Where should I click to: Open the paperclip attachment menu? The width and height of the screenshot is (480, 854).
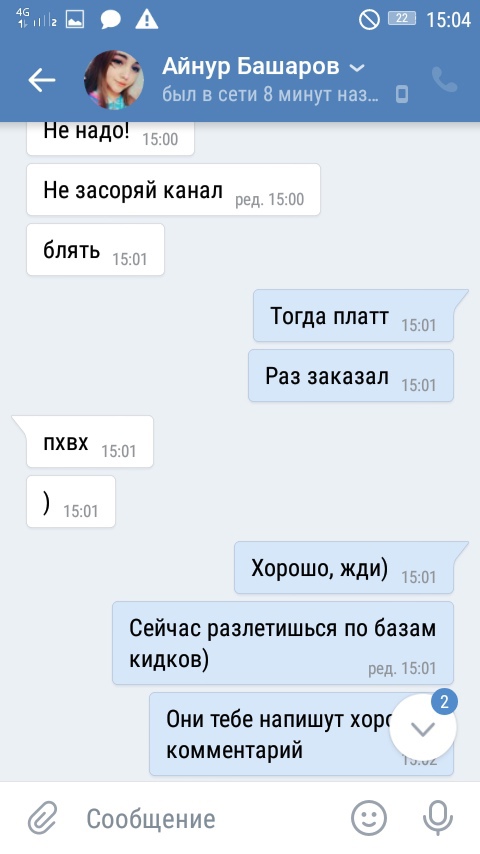[x=42, y=818]
